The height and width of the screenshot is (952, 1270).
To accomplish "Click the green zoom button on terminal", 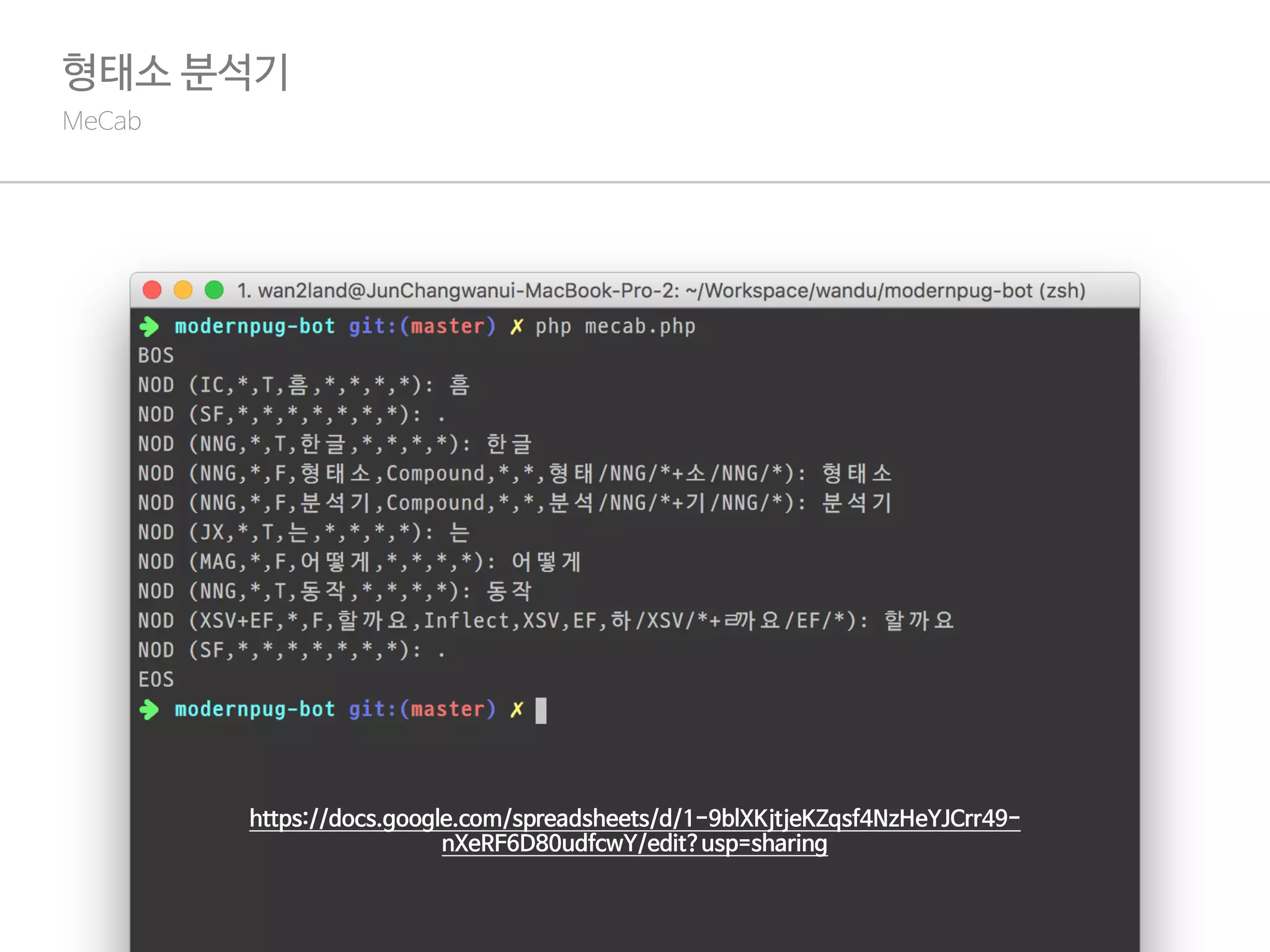I will point(215,290).
